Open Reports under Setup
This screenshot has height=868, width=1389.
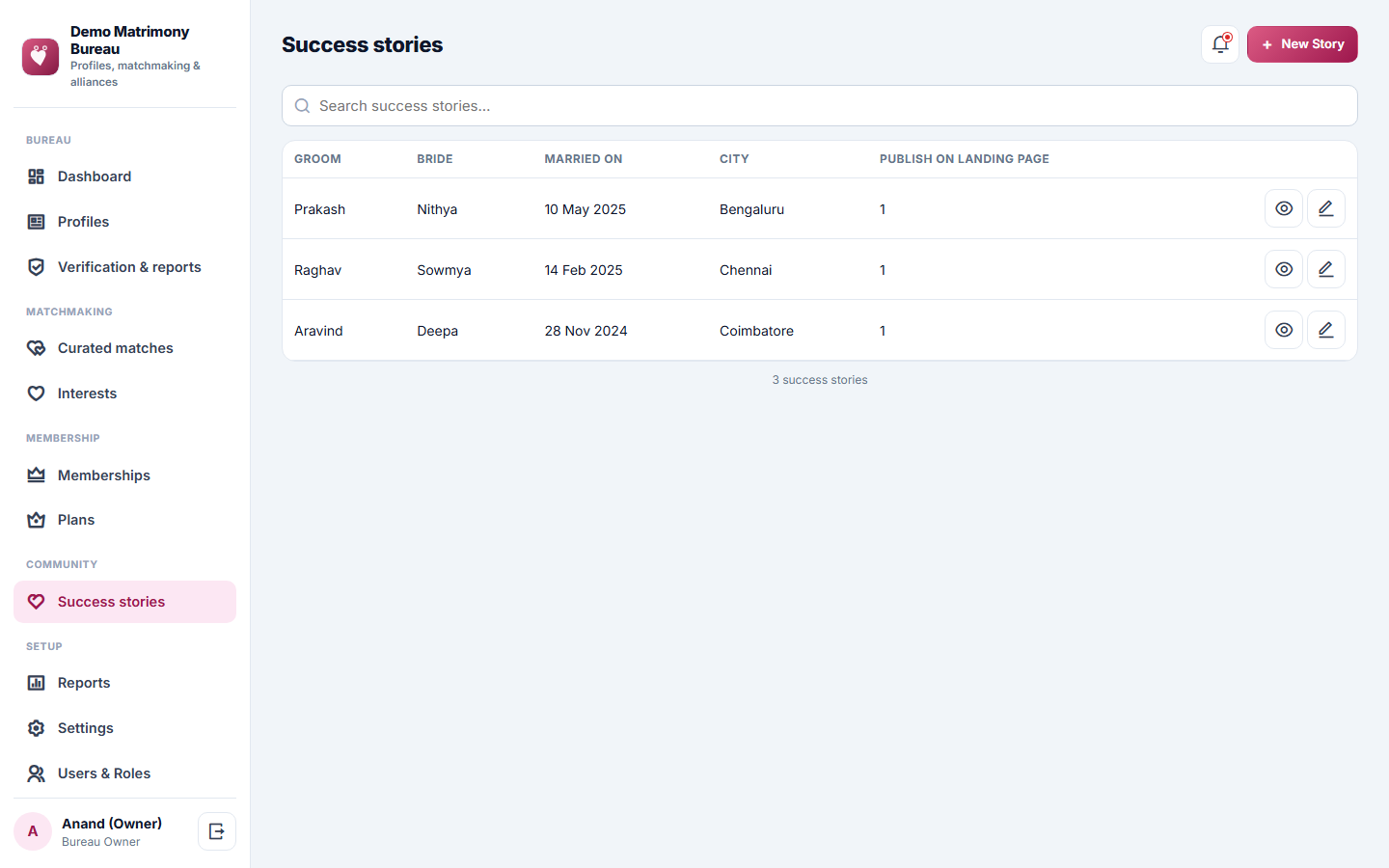[x=124, y=683]
